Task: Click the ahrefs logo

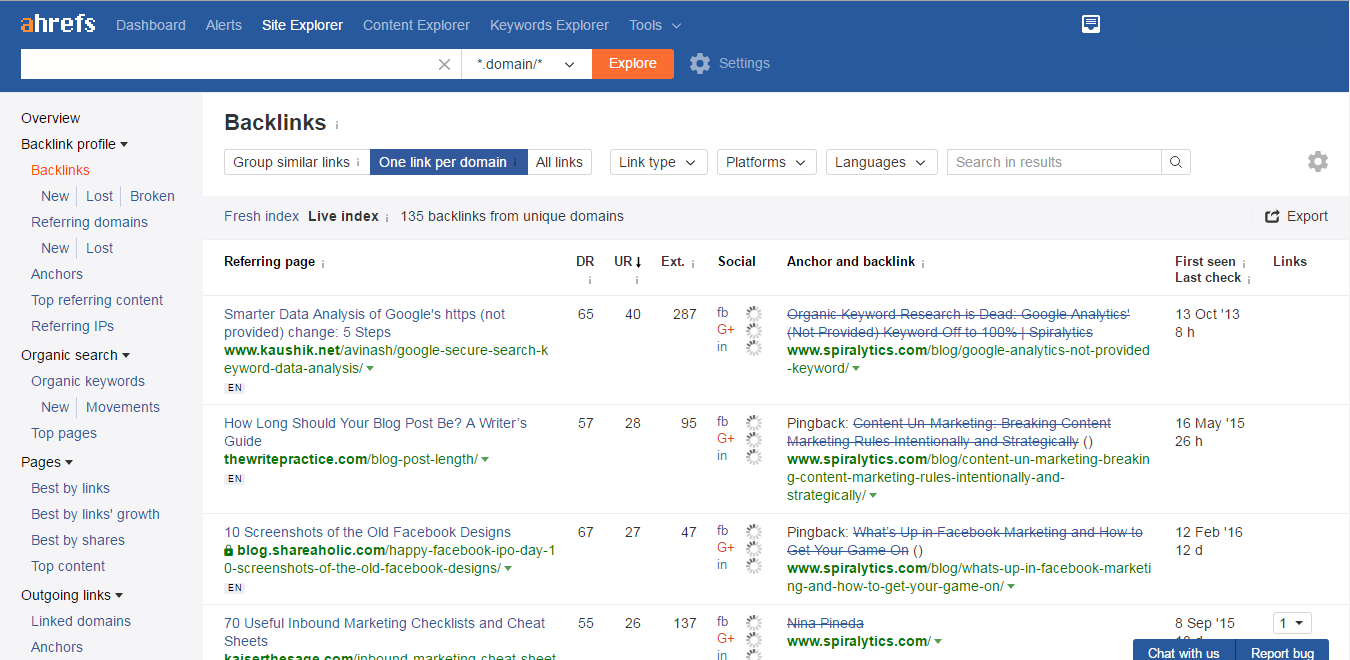Action: (x=58, y=24)
